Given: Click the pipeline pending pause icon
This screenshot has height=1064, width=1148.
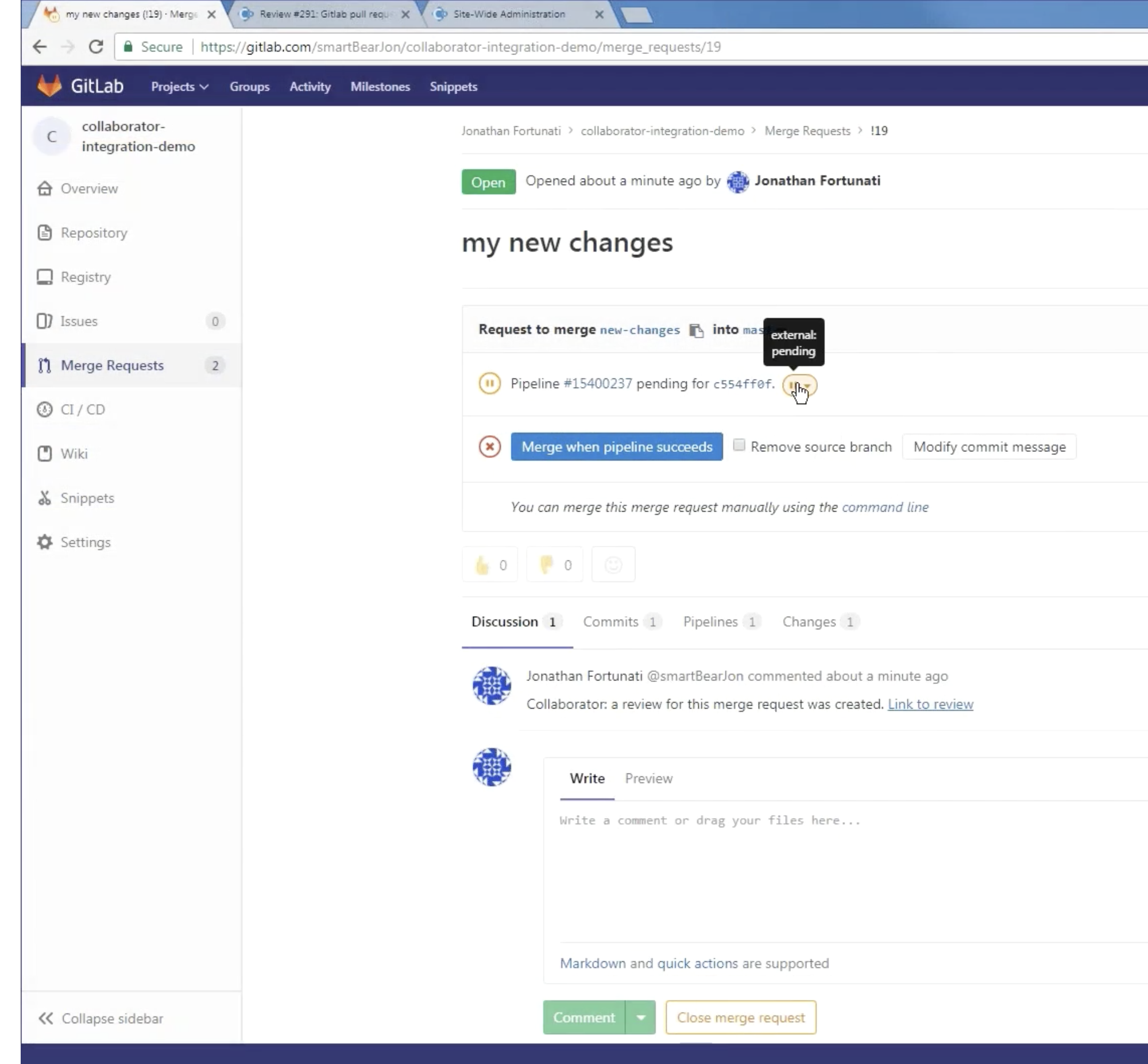Looking at the screenshot, I should pos(489,384).
